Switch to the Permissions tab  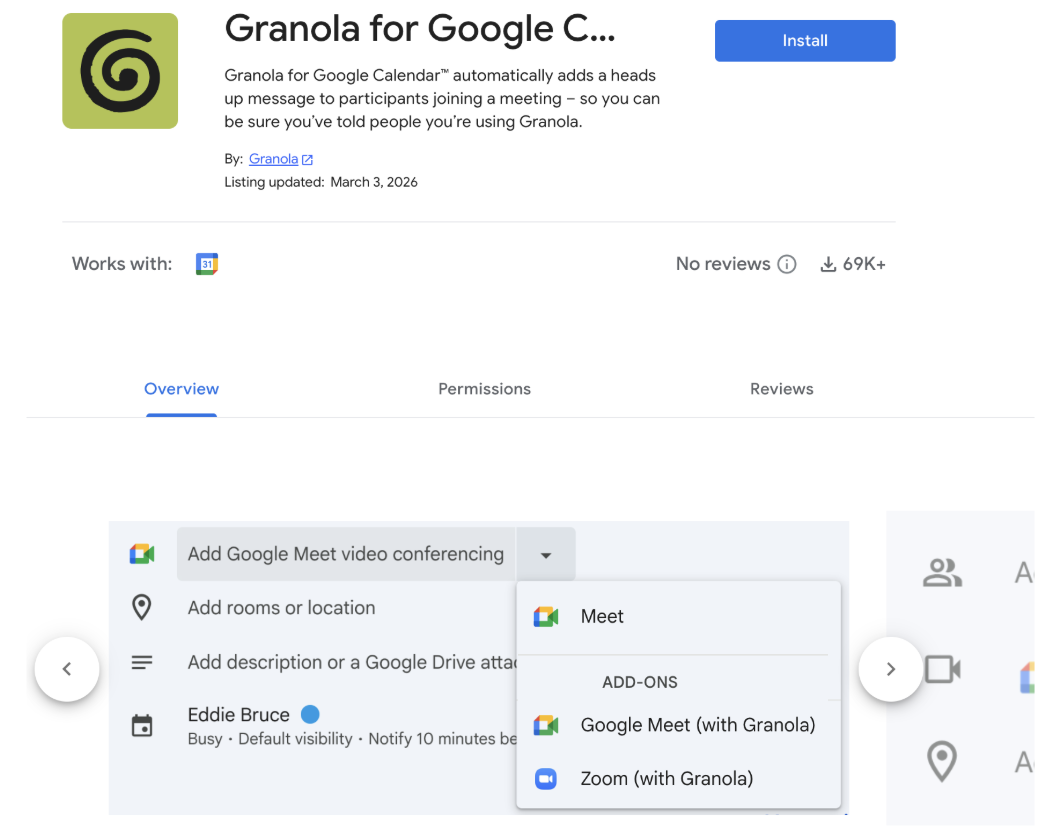[484, 389]
